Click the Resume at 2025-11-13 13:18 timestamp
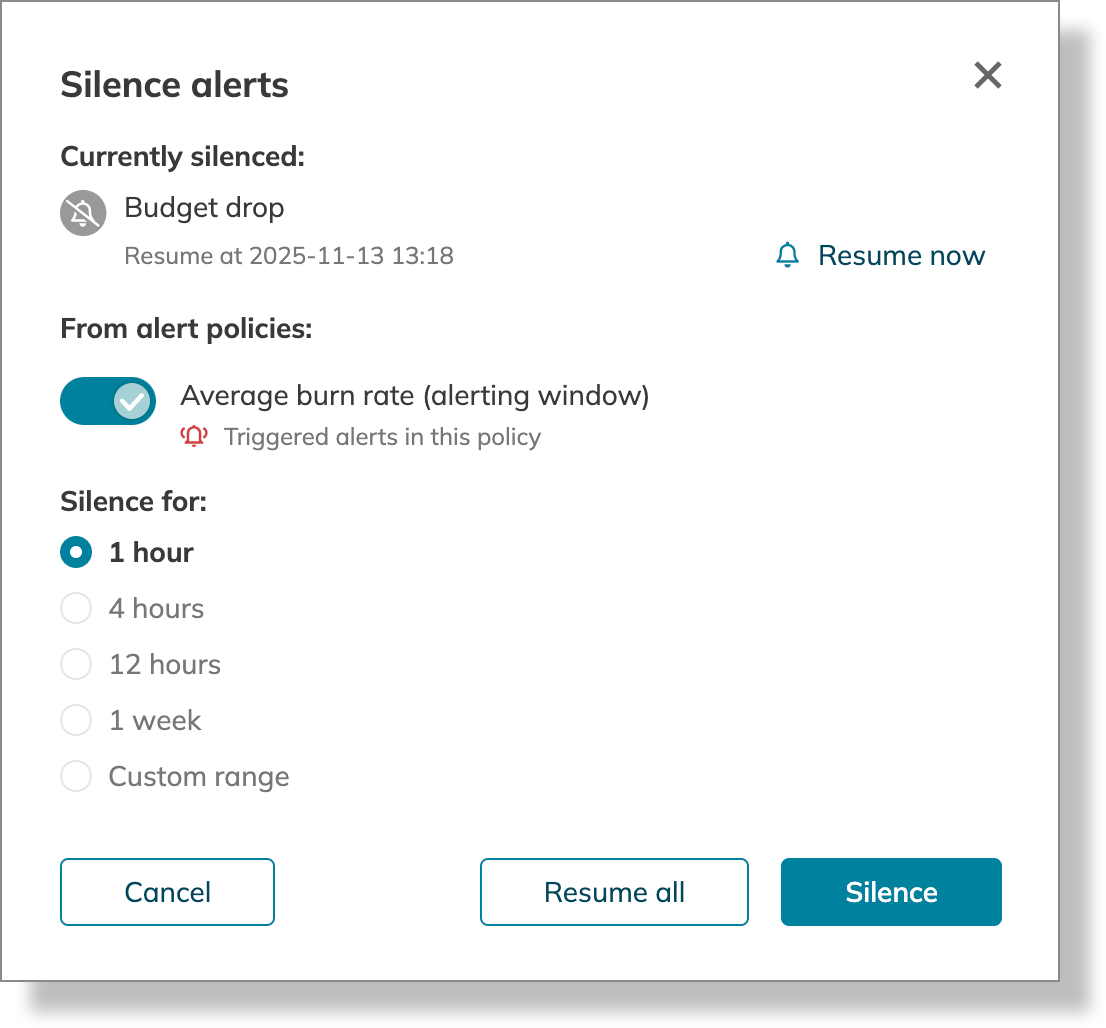 click(x=288, y=256)
